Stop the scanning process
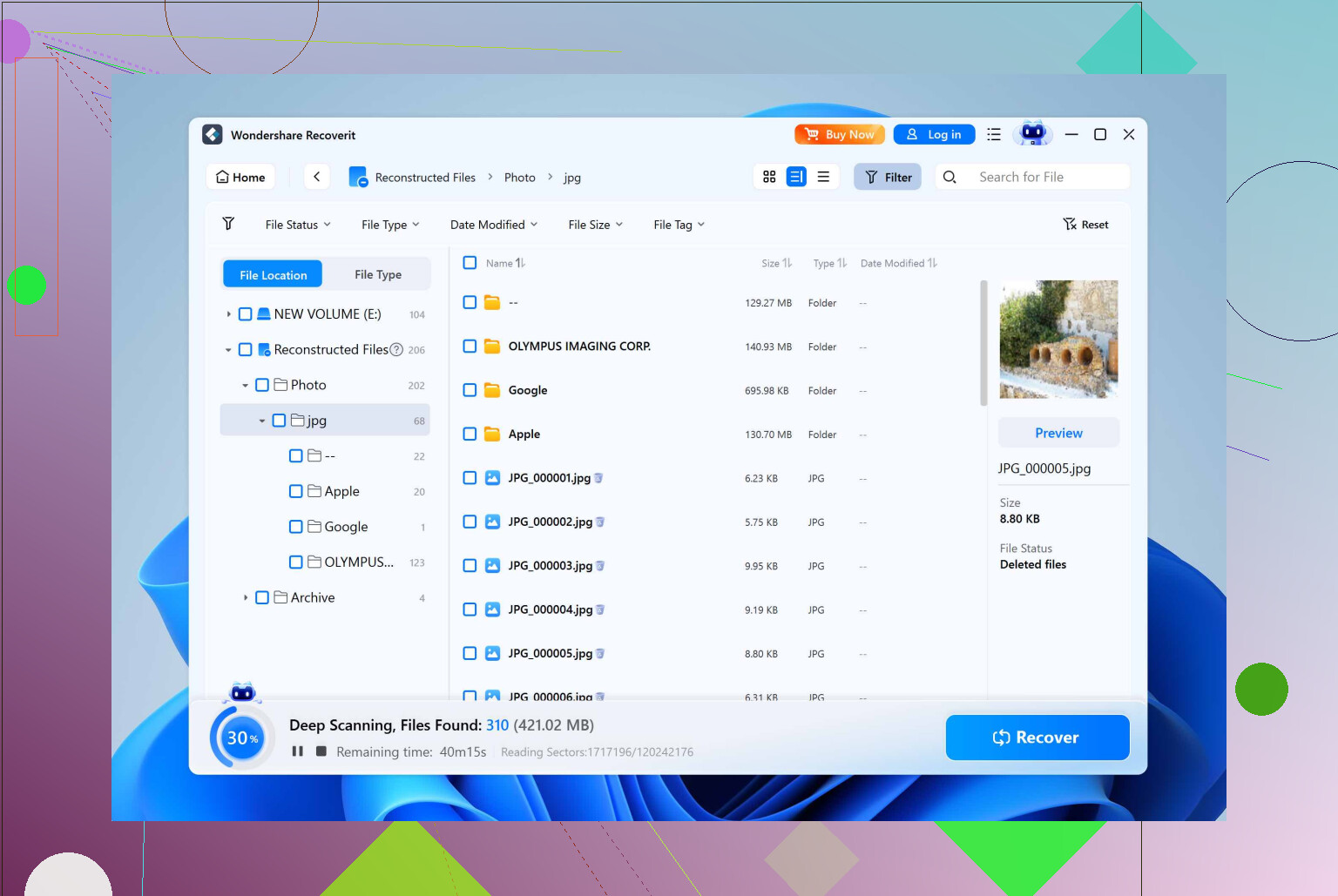The image size is (1338, 896). pyautogui.click(x=319, y=751)
